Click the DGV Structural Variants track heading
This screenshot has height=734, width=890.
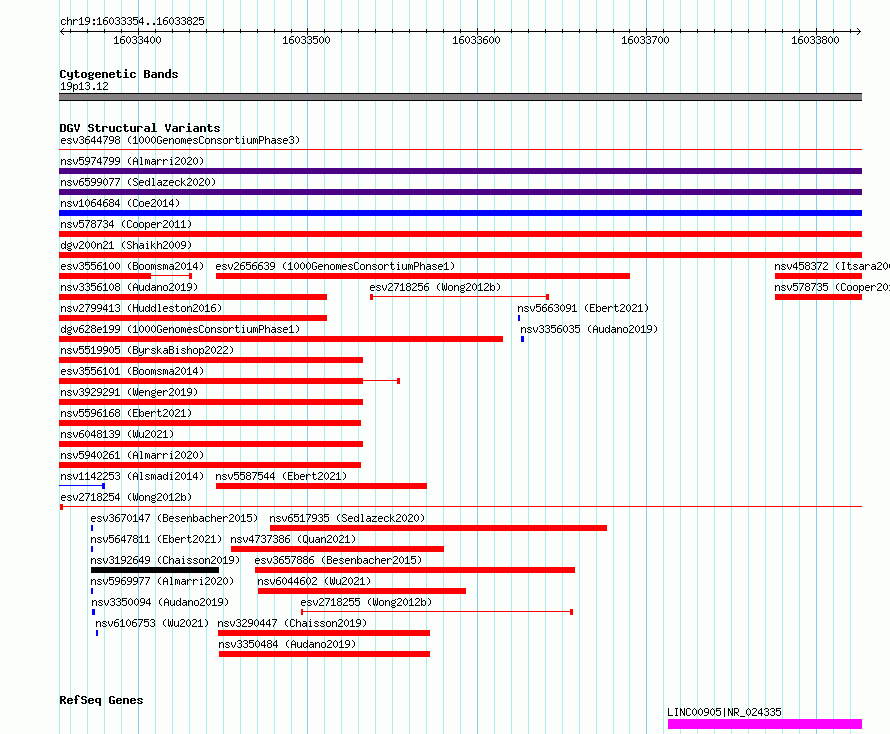[x=140, y=128]
